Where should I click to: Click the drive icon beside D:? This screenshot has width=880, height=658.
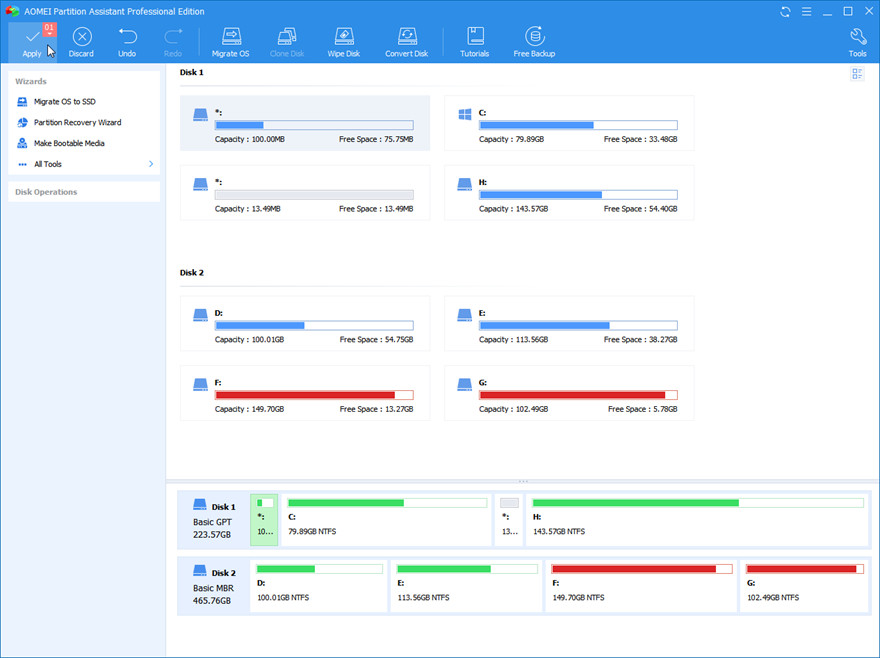pyautogui.click(x=200, y=315)
